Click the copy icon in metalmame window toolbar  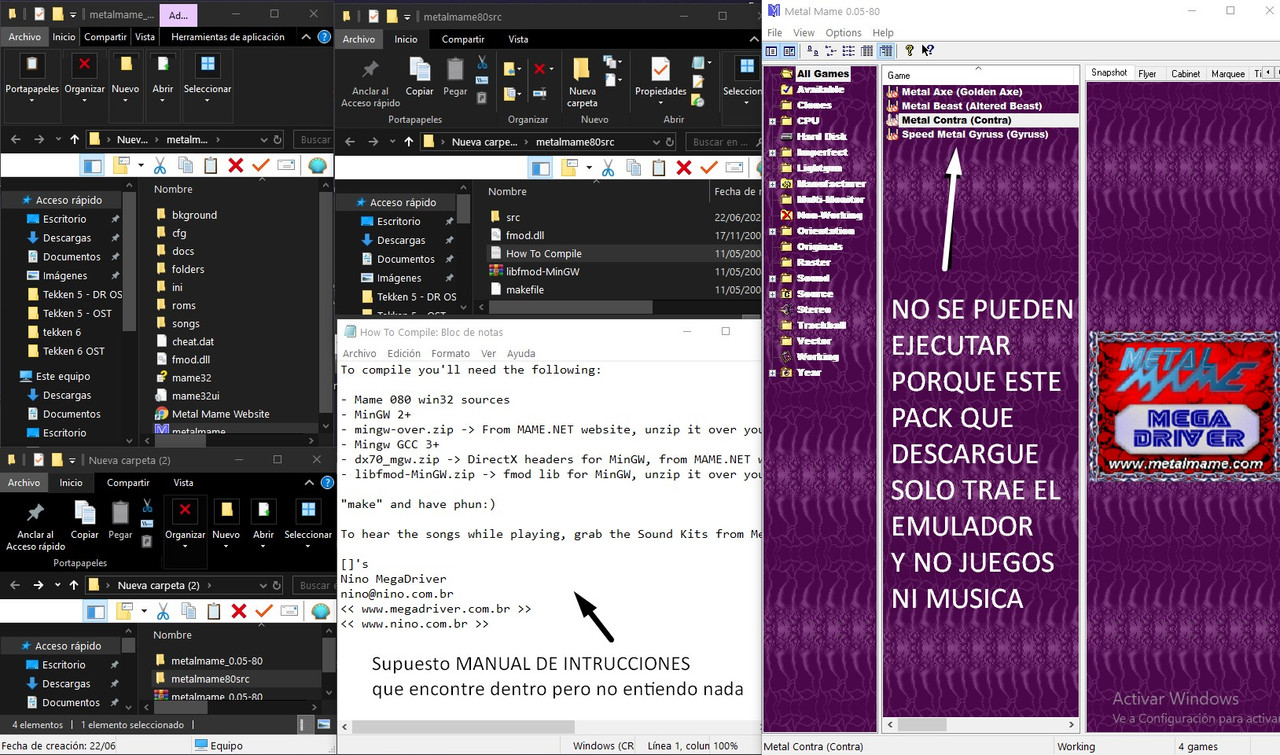pyautogui.click(x=185, y=166)
